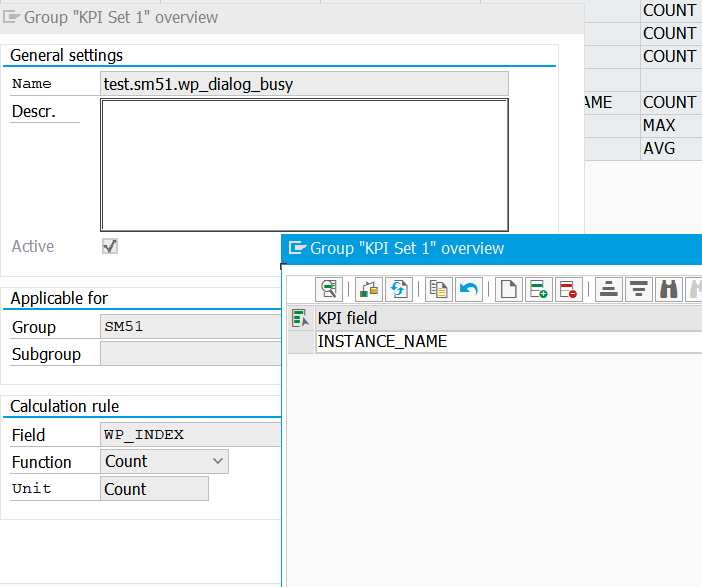Sort in ascending order
This screenshot has width=702, height=587.
click(x=608, y=290)
